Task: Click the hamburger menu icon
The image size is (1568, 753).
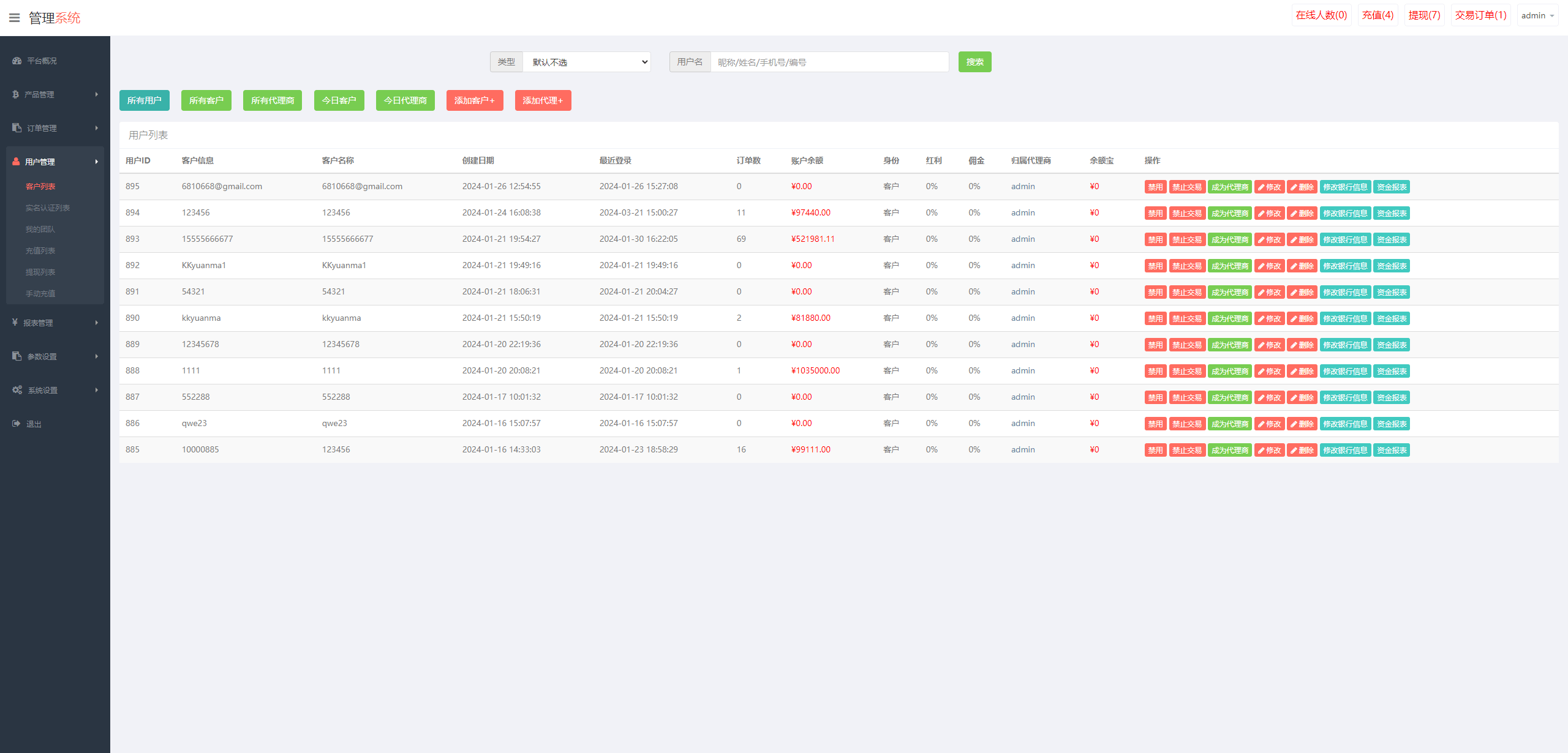Action: 14,18
